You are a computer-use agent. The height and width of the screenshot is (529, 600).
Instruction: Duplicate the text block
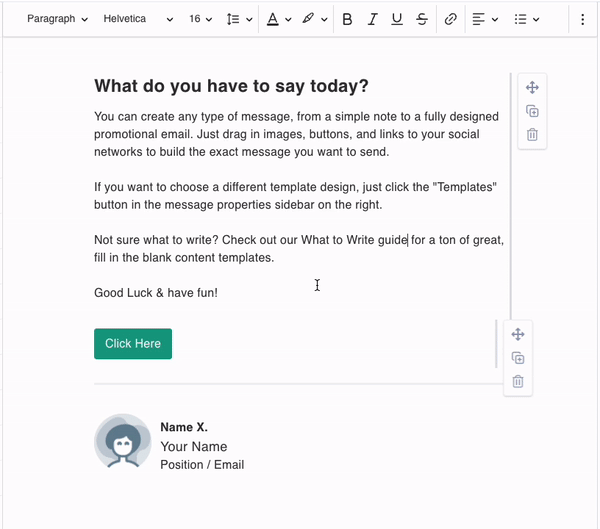coord(532,111)
